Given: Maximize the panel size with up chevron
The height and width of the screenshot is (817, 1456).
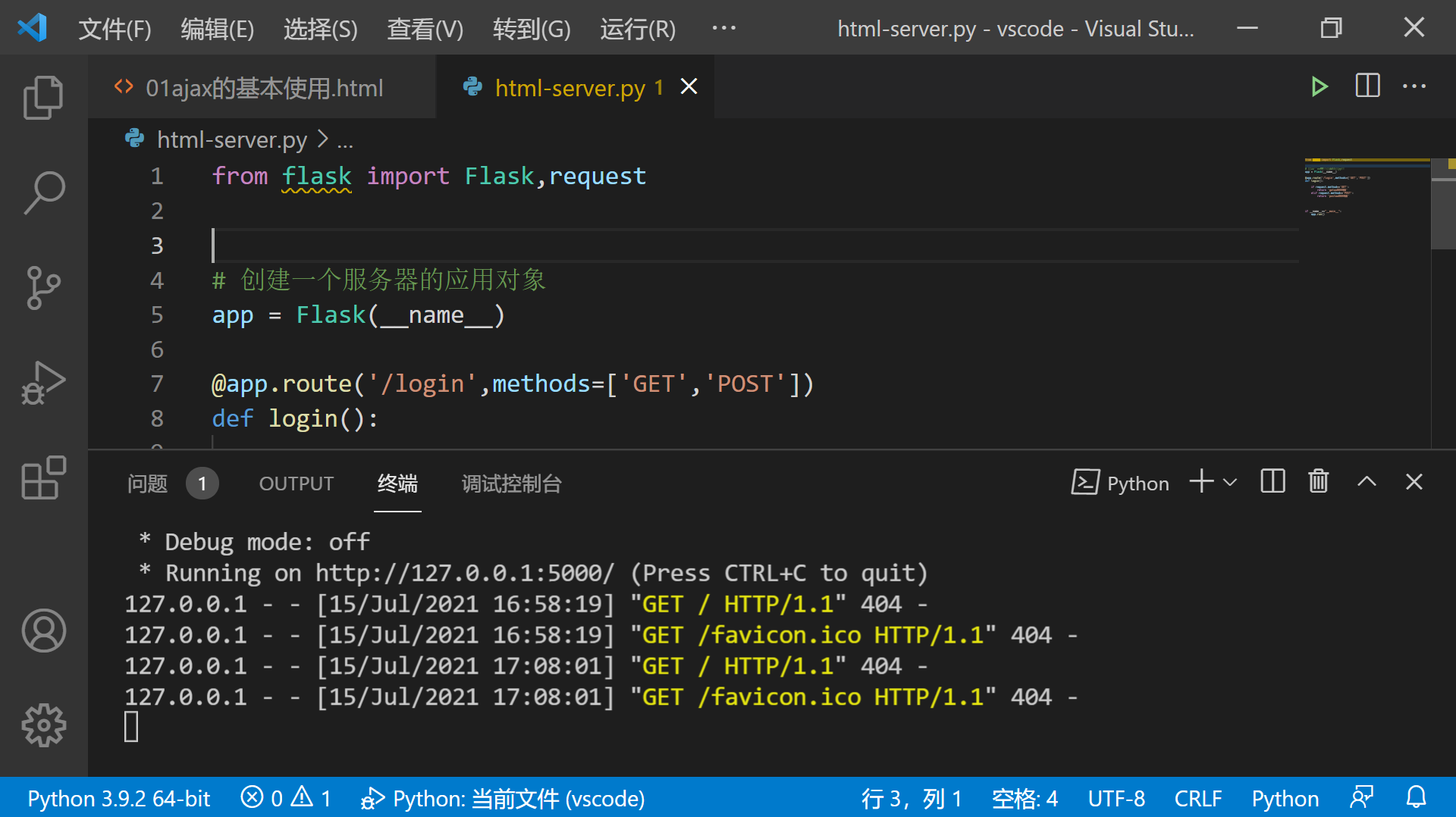Looking at the screenshot, I should point(1367,482).
